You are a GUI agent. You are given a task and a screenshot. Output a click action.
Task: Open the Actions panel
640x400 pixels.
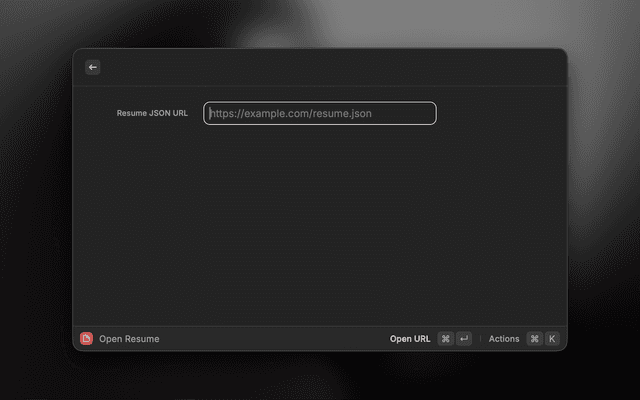tap(504, 339)
